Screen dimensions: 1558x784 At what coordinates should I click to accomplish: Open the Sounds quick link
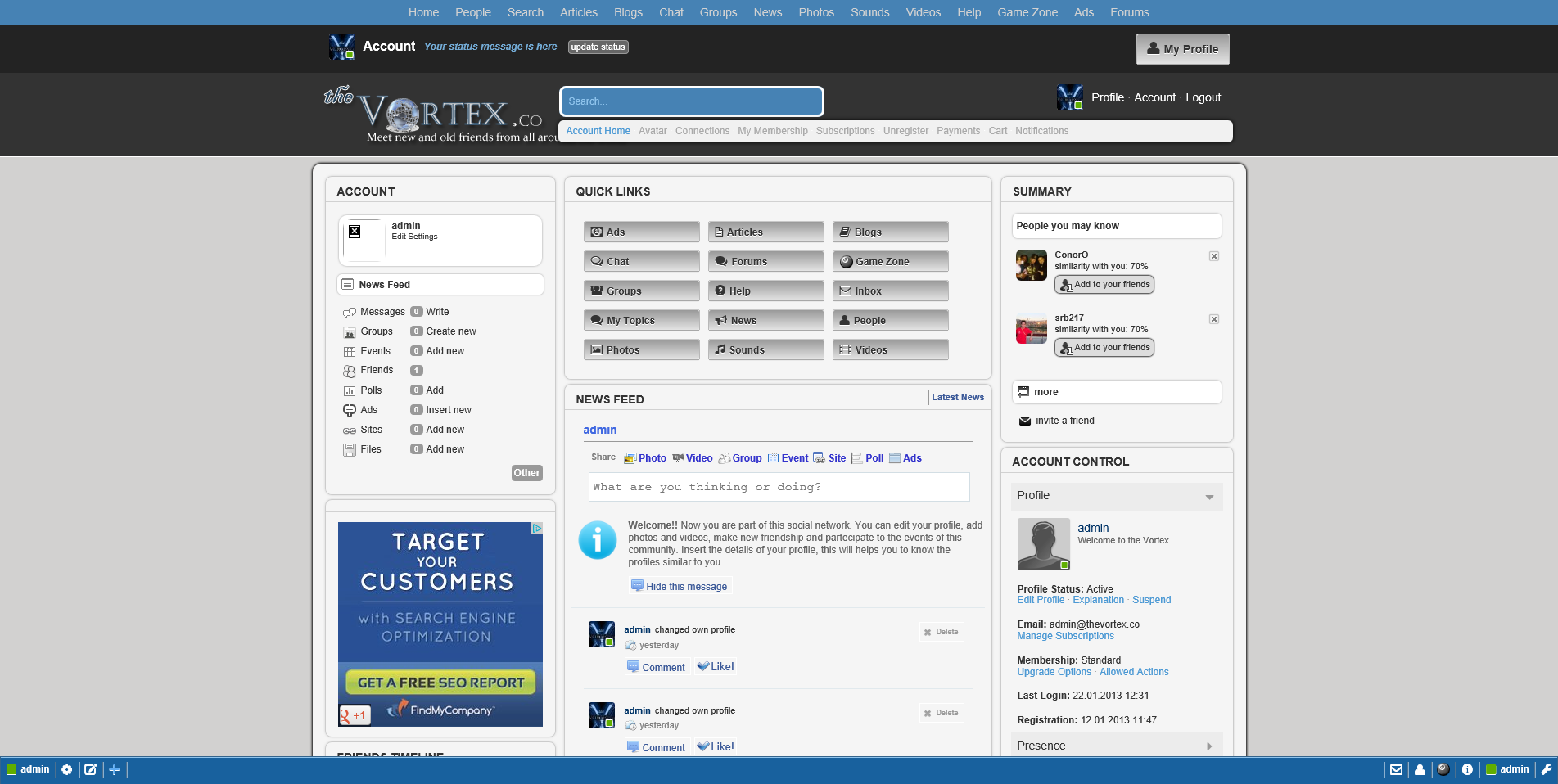(x=765, y=349)
